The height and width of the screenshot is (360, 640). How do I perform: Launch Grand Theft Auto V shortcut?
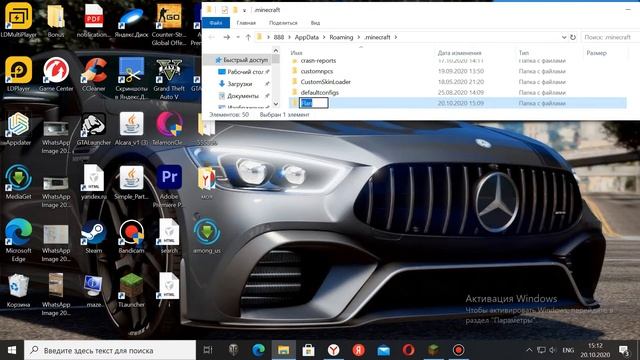click(x=169, y=78)
